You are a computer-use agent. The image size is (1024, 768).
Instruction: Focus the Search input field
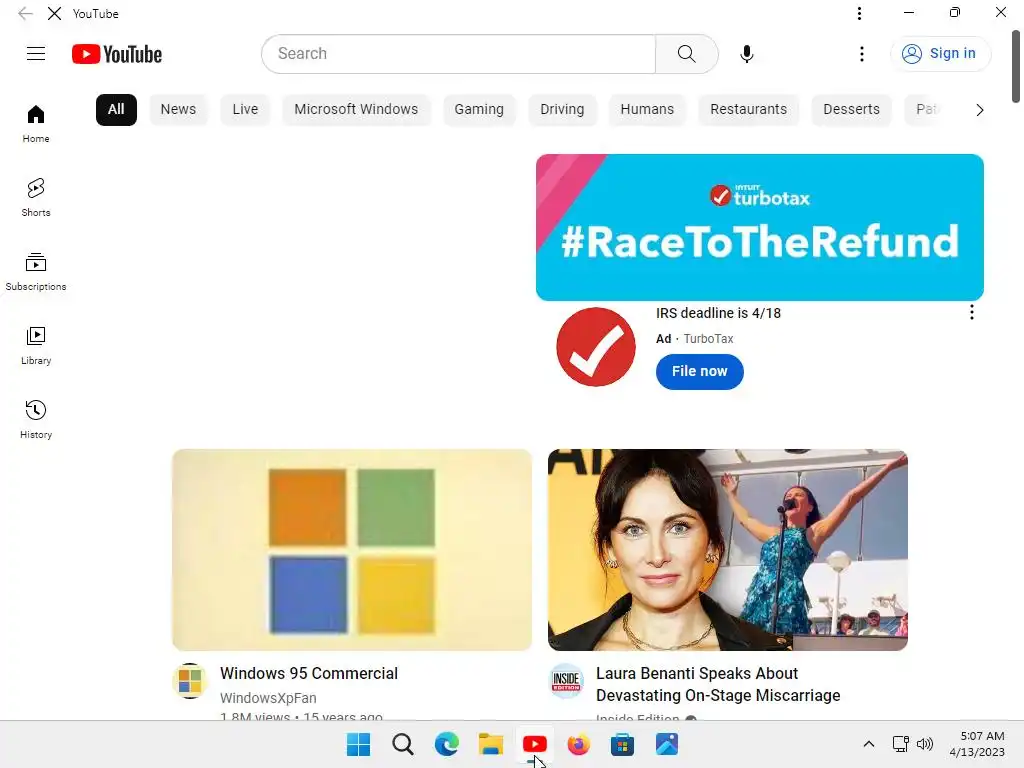point(458,54)
